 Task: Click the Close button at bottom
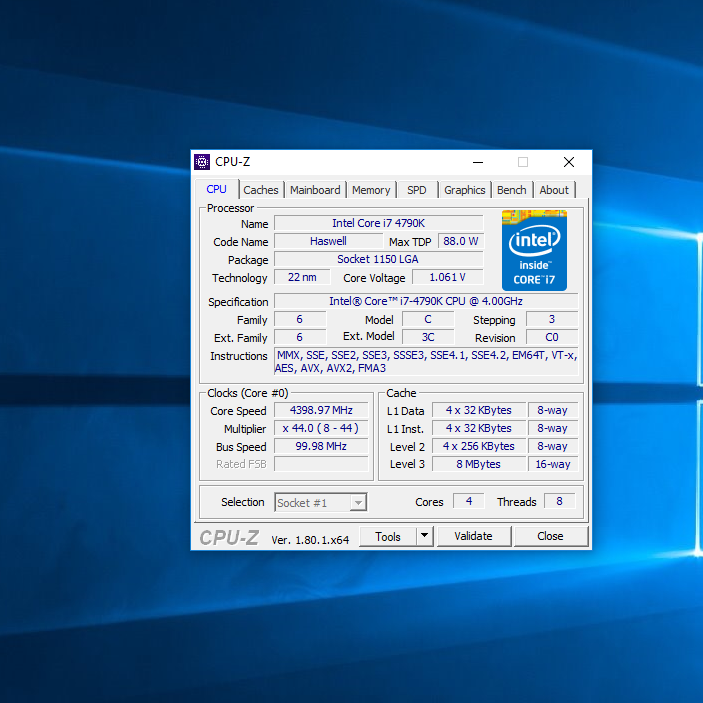550,536
